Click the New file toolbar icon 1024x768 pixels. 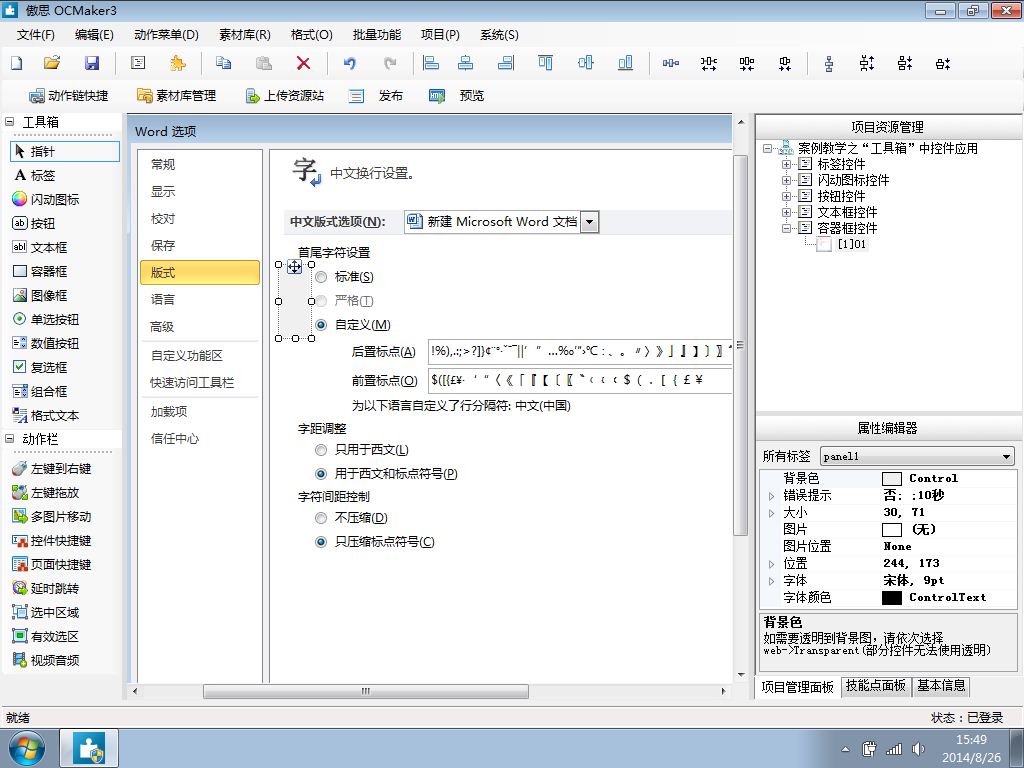pyautogui.click(x=17, y=63)
